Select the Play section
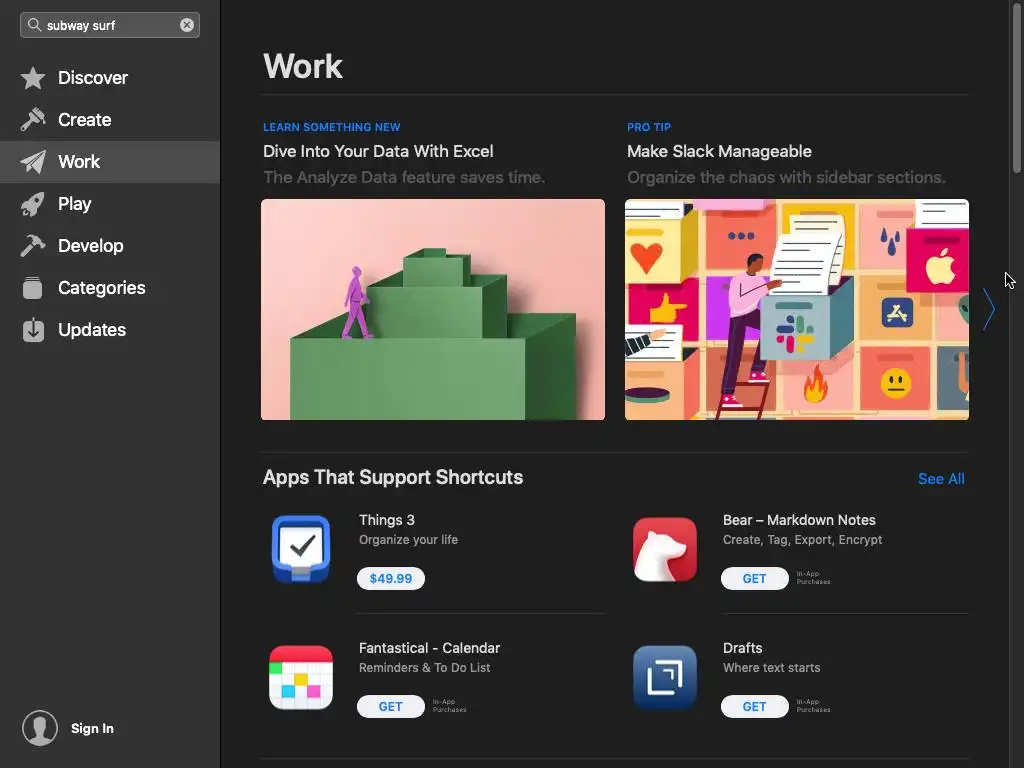The height and width of the screenshot is (768, 1024). pos(110,204)
